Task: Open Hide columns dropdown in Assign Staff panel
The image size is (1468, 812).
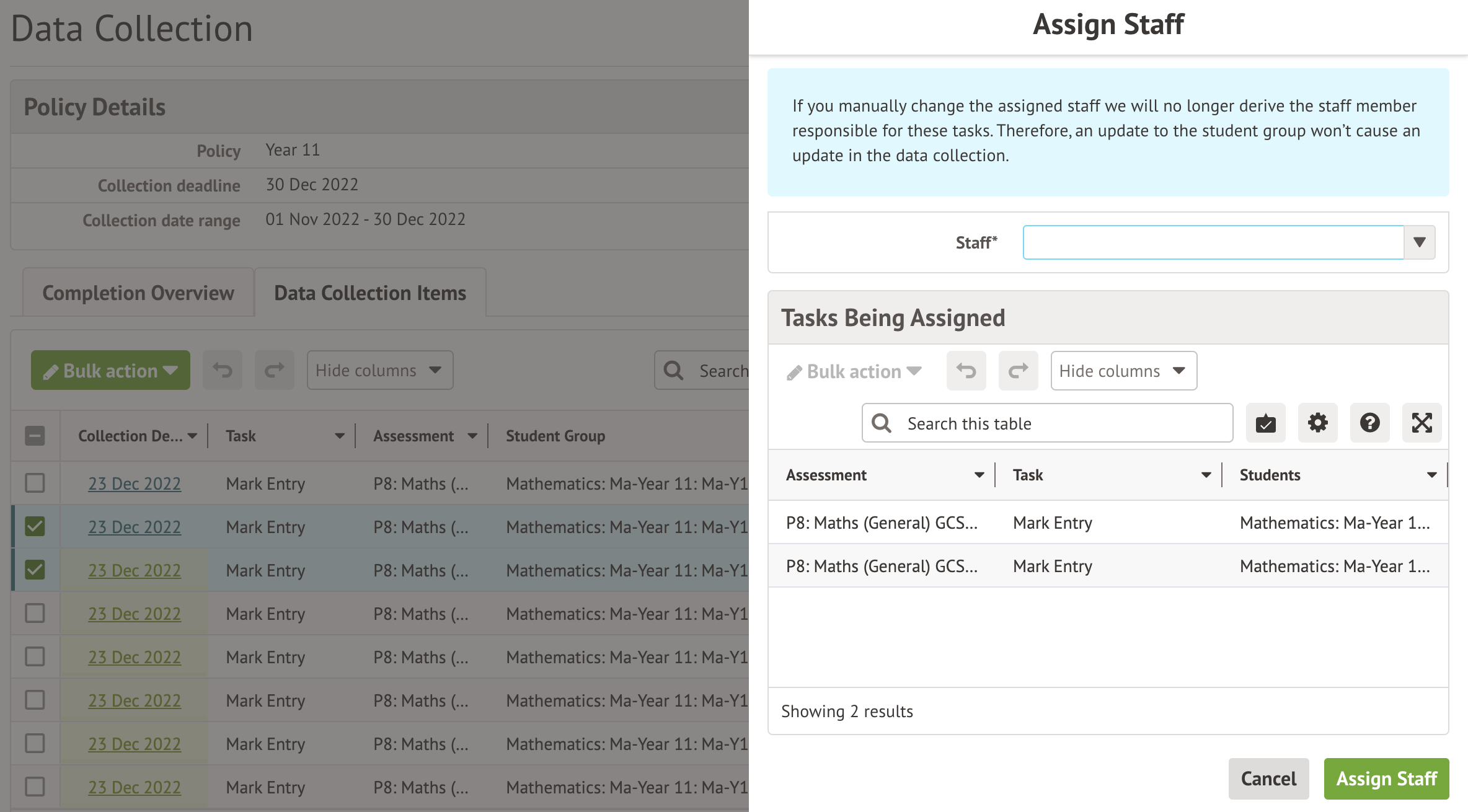Action: tap(1123, 371)
